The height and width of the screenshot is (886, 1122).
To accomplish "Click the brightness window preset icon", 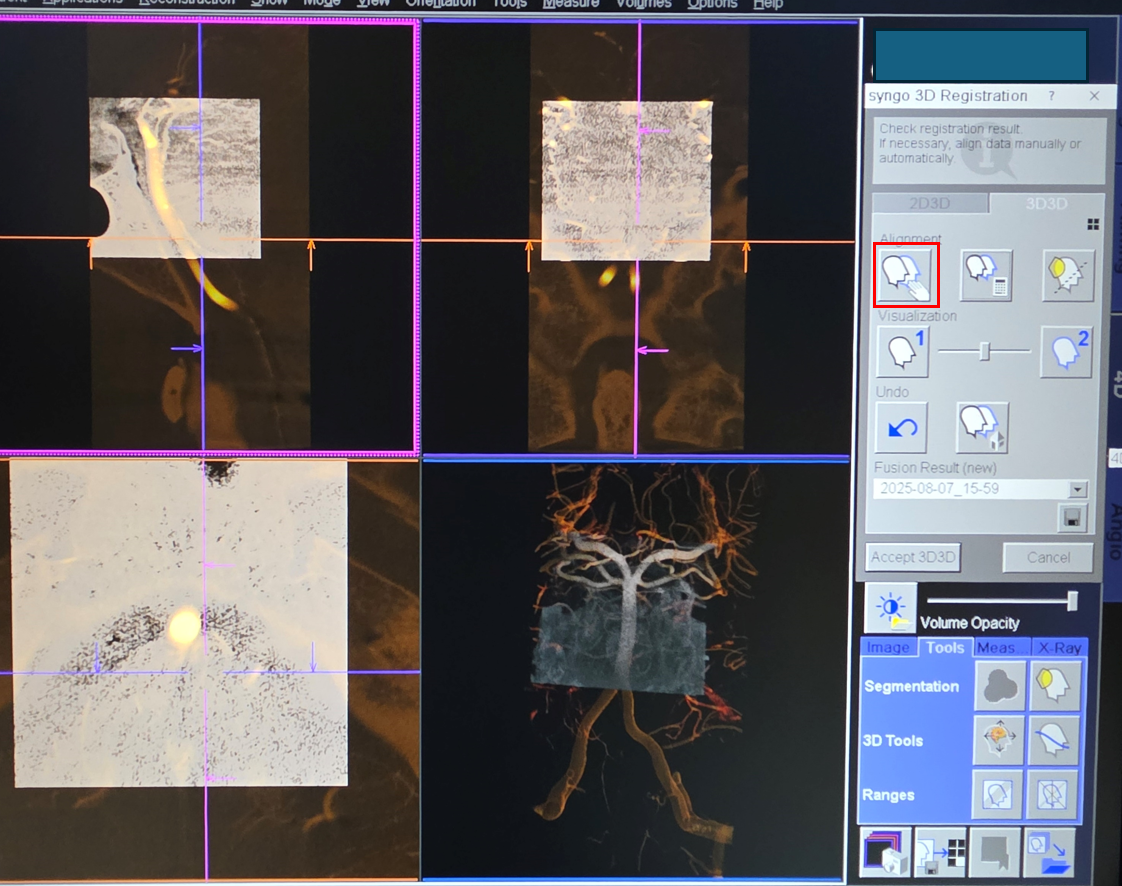I will 891,609.
